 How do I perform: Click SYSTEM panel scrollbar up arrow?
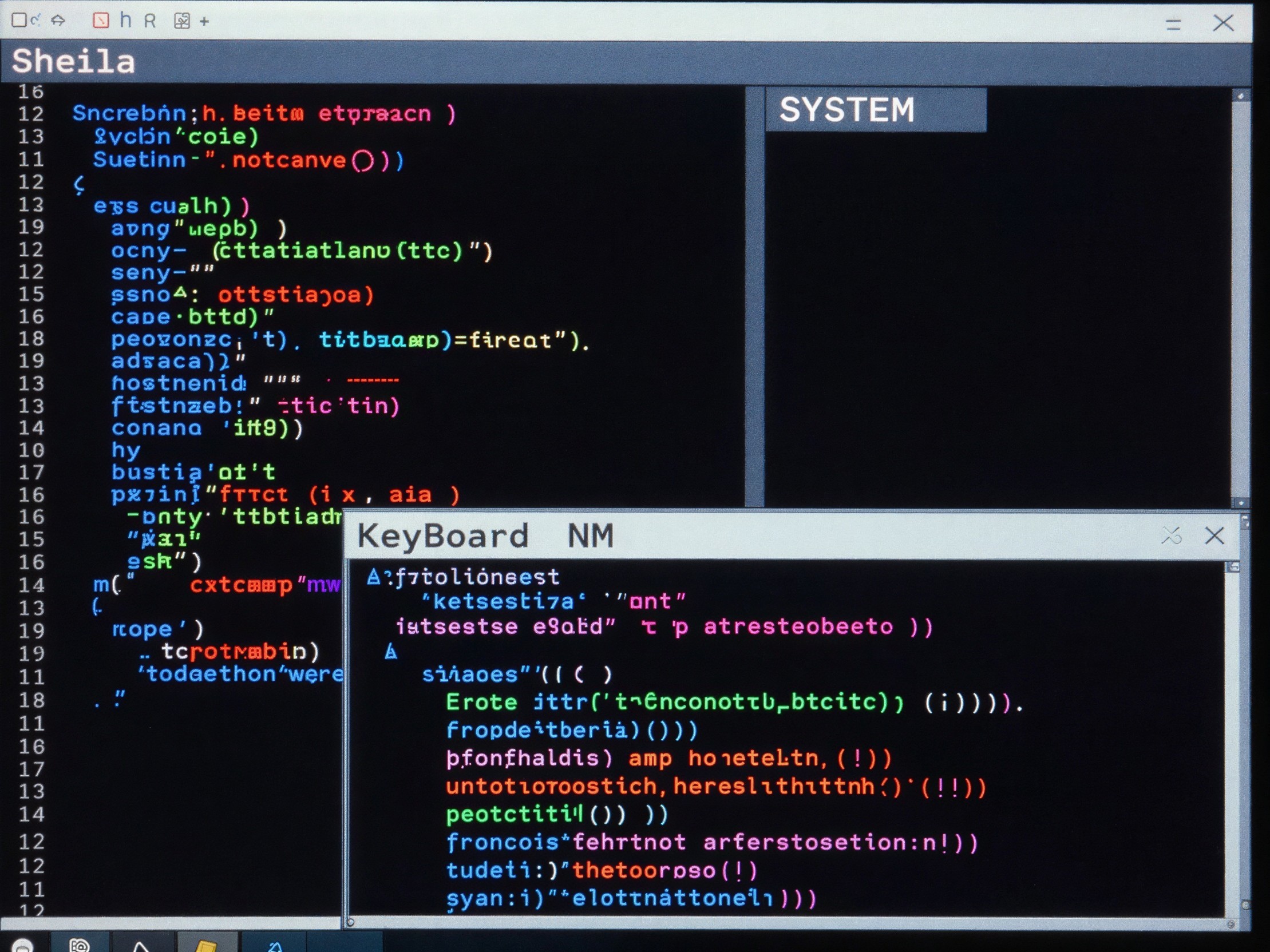(1241, 97)
